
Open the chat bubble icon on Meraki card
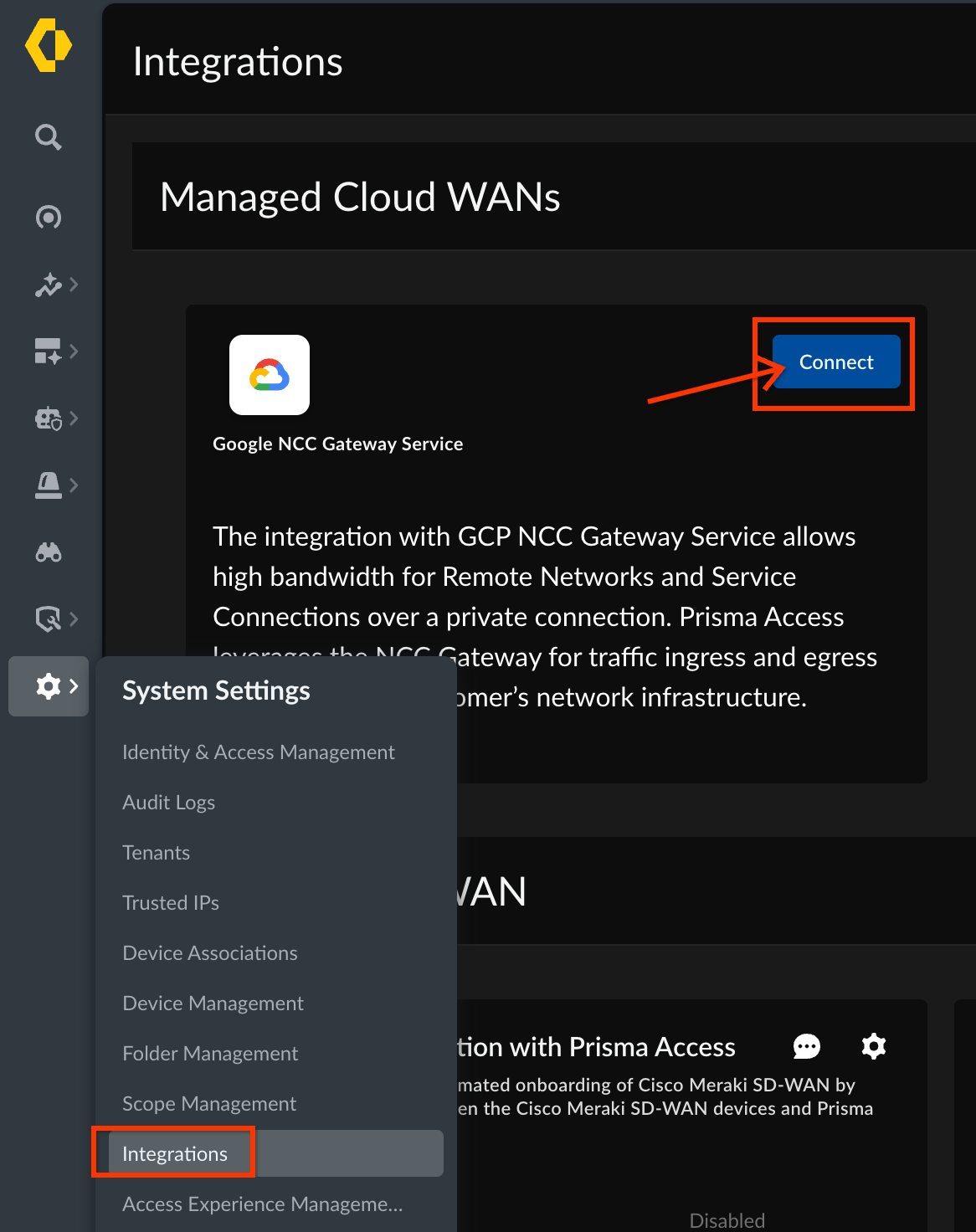click(807, 1046)
